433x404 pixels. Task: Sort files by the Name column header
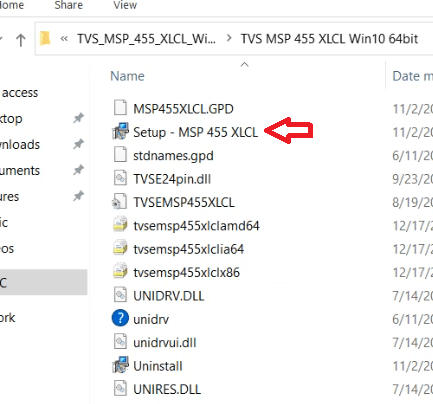[127, 76]
